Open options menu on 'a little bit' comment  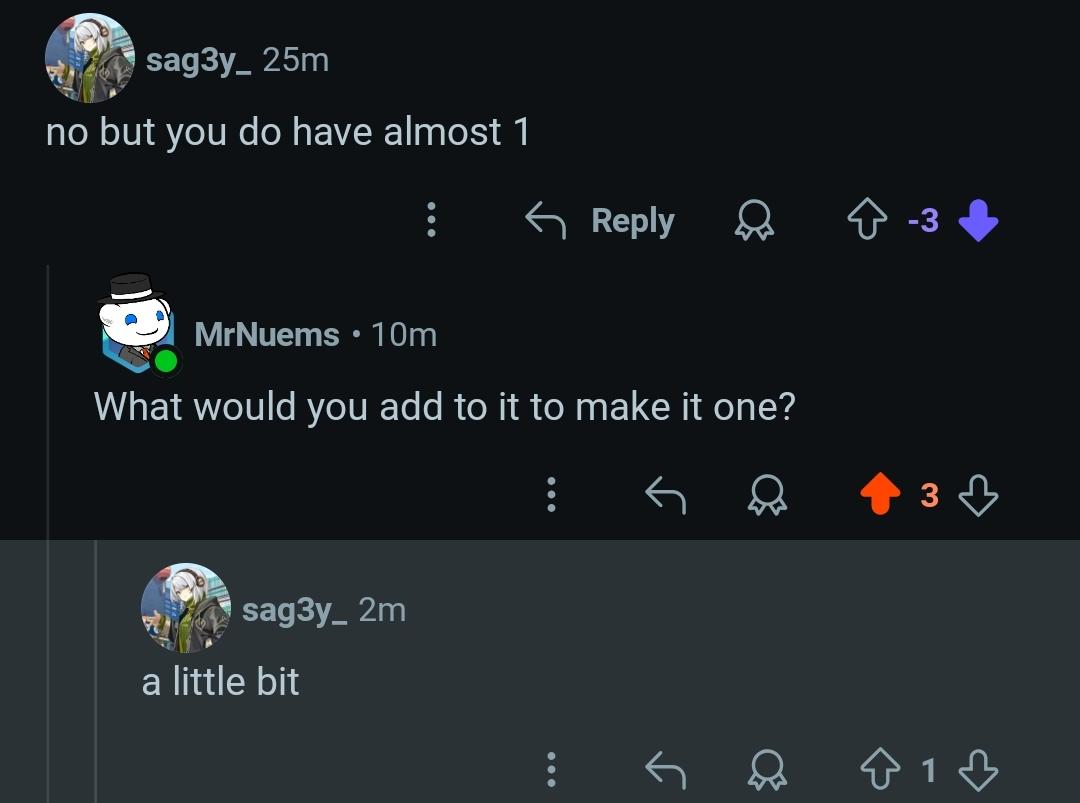point(551,769)
